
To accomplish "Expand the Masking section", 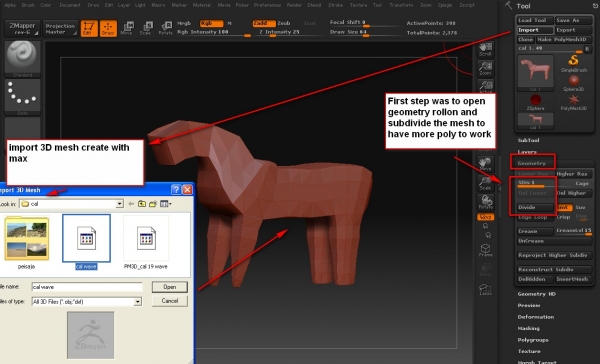I will click(x=528, y=328).
